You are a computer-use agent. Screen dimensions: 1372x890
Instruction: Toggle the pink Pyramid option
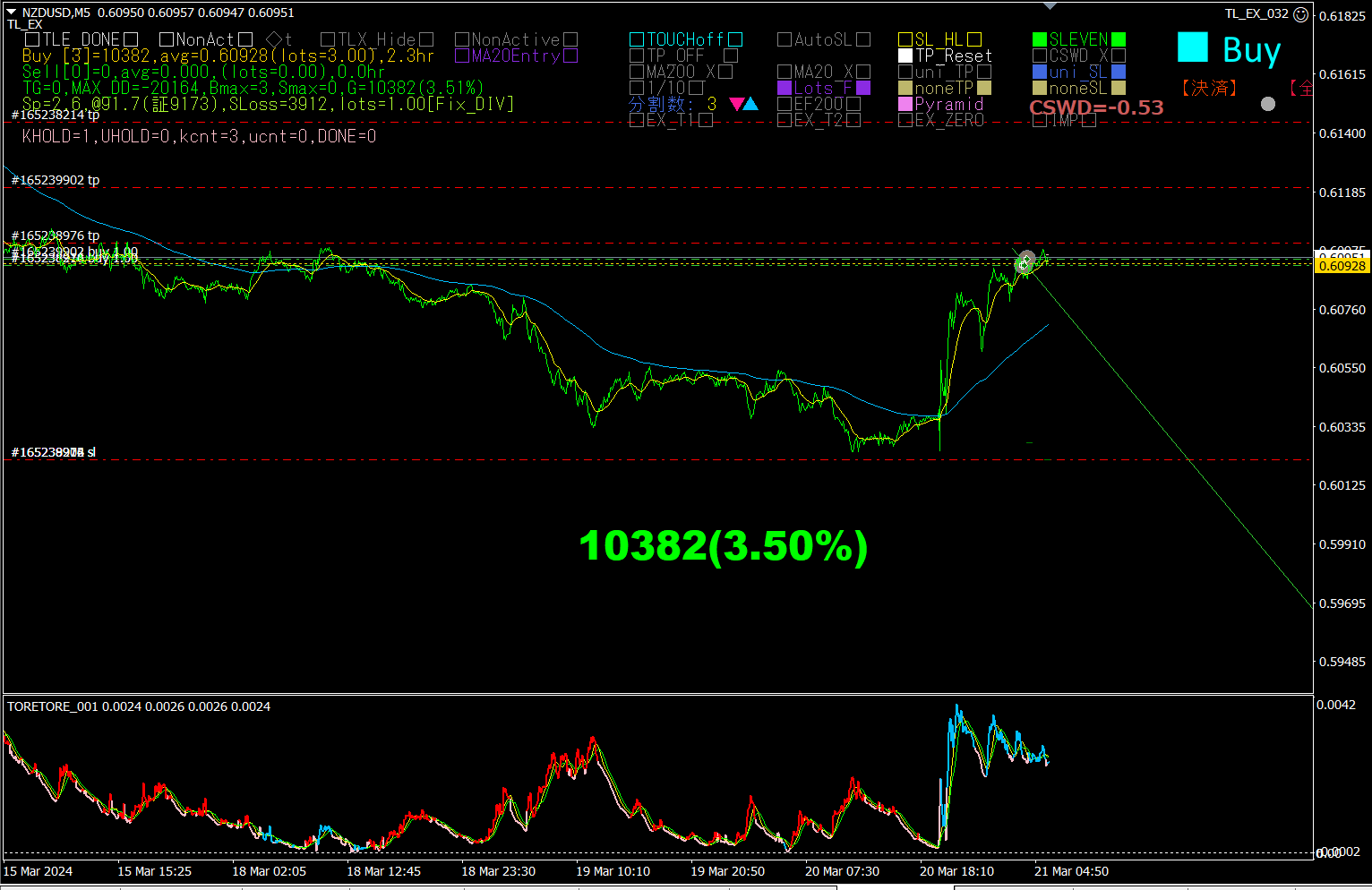[x=941, y=104]
